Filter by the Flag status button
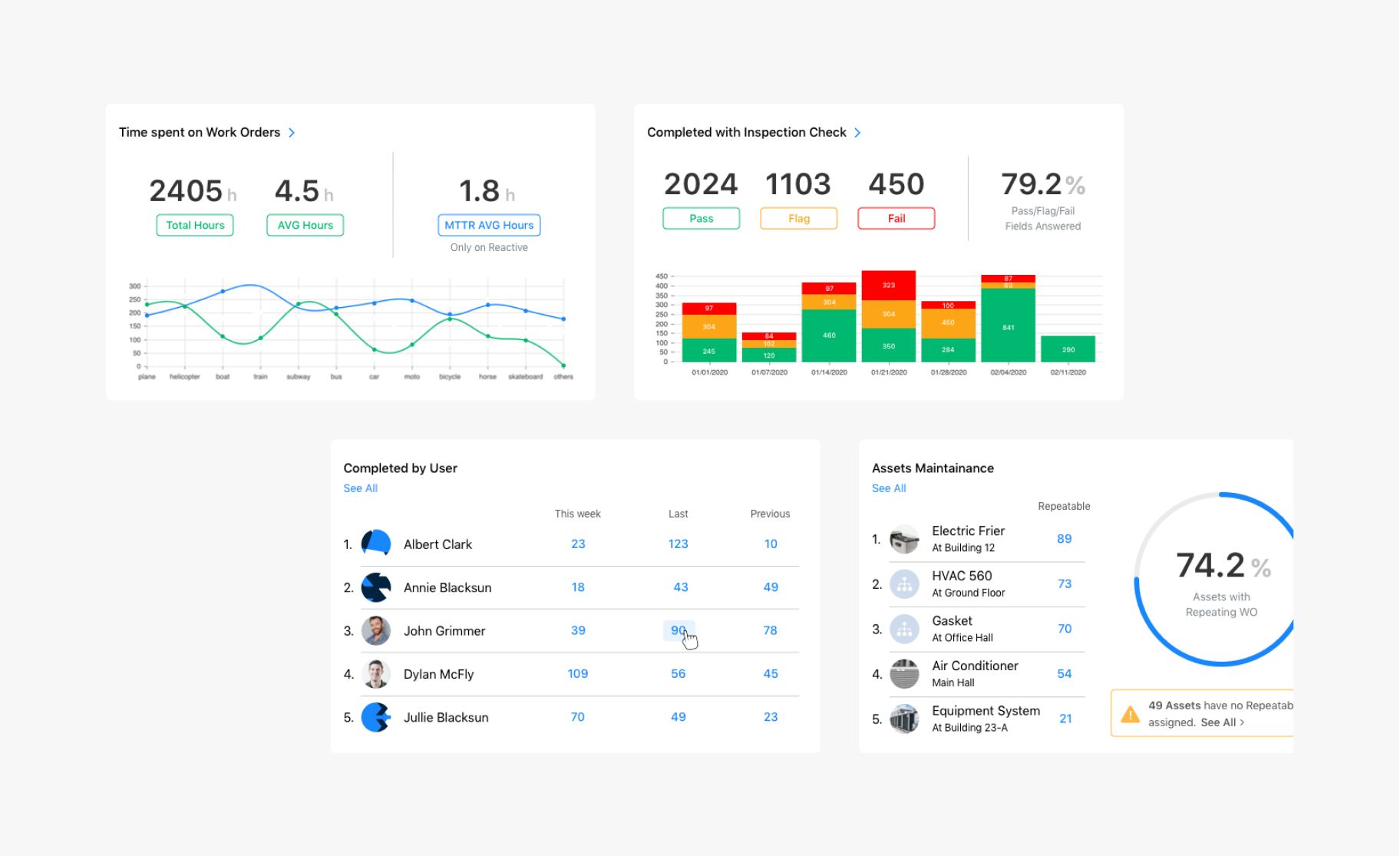 (x=798, y=218)
